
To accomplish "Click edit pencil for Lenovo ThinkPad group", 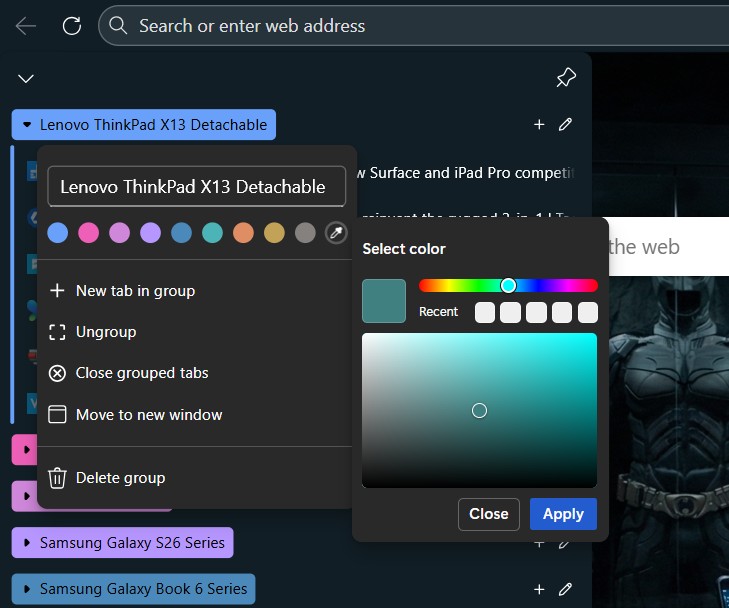I will 566,125.
